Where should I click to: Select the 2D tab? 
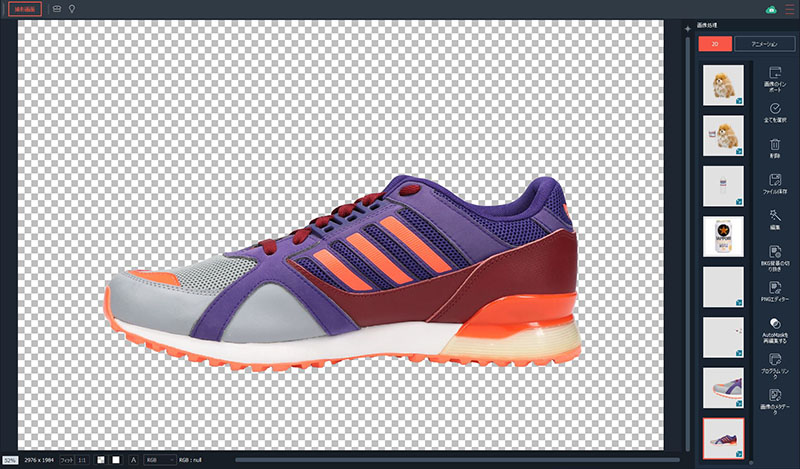pos(715,44)
